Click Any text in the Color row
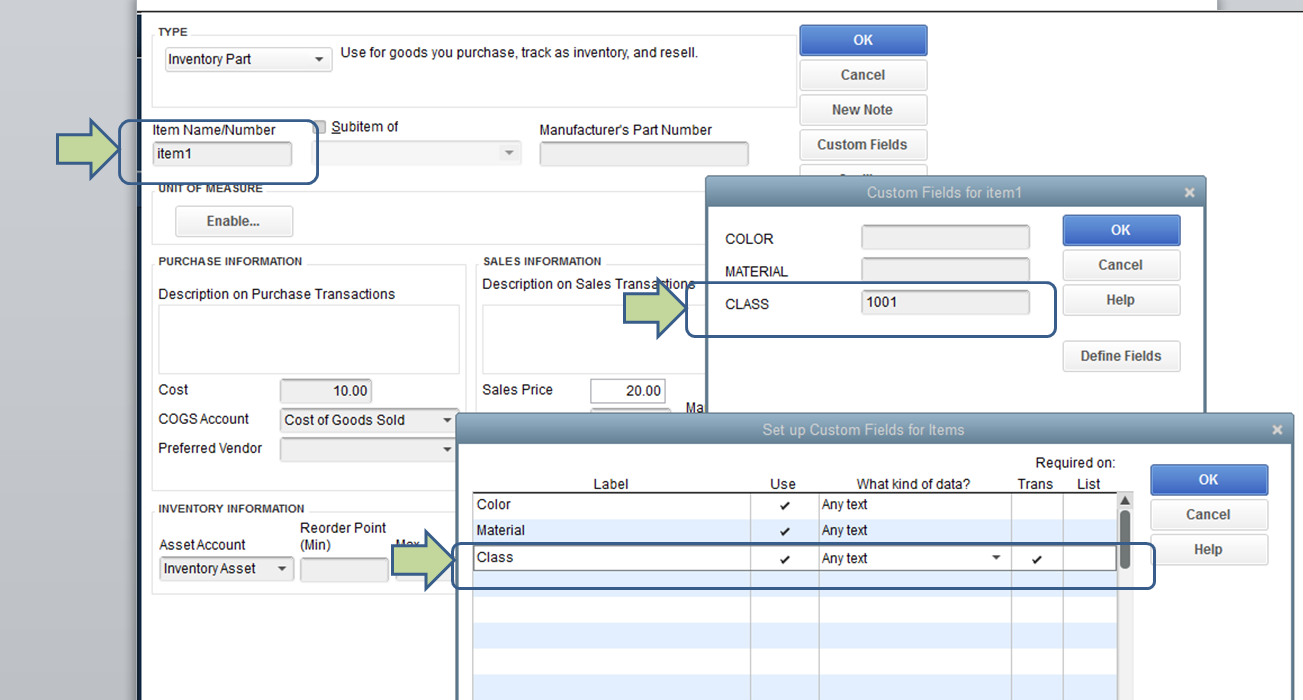Viewport: 1303px width, 700px height. click(x=845, y=505)
